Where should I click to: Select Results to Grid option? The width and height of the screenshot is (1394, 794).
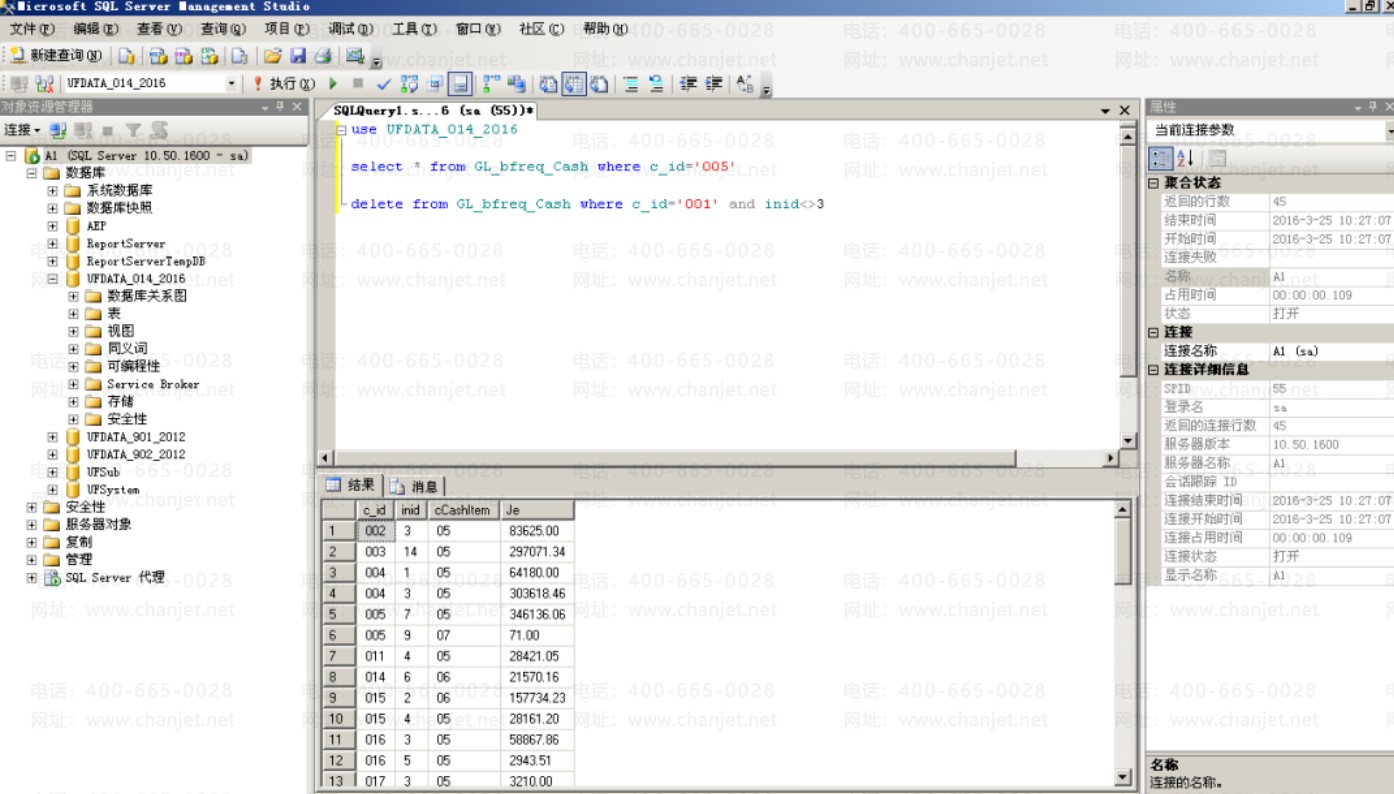click(574, 84)
